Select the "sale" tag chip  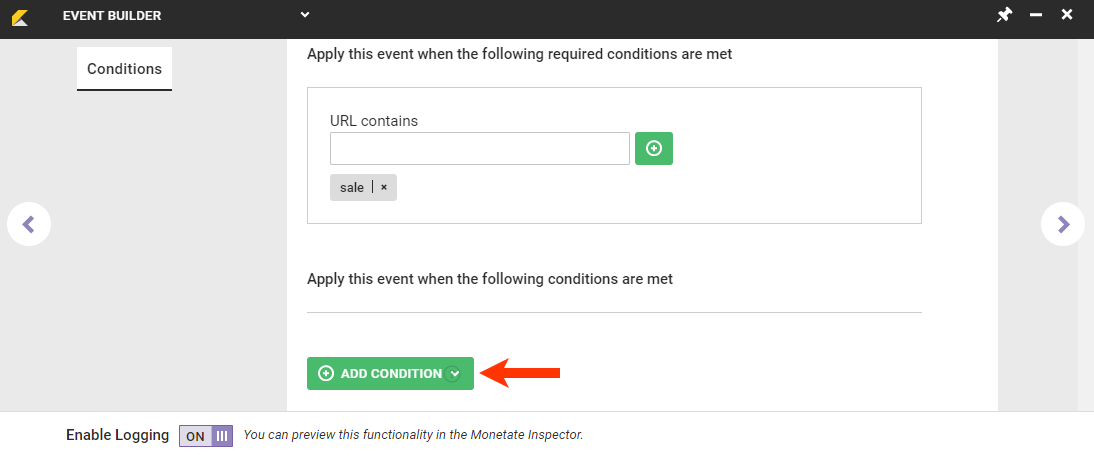click(x=352, y=187)
